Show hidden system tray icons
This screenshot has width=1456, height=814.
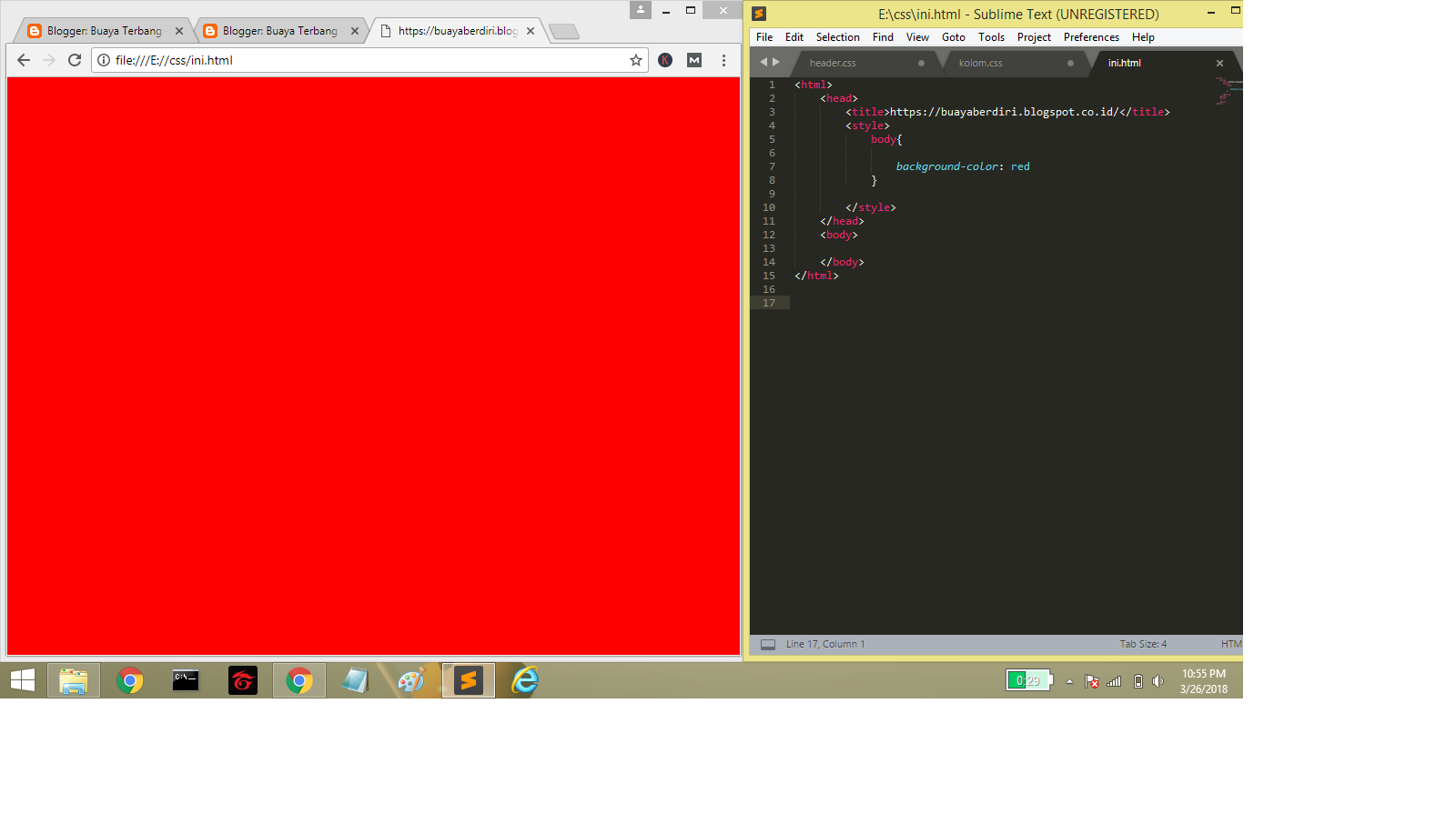click(1069, 681)
